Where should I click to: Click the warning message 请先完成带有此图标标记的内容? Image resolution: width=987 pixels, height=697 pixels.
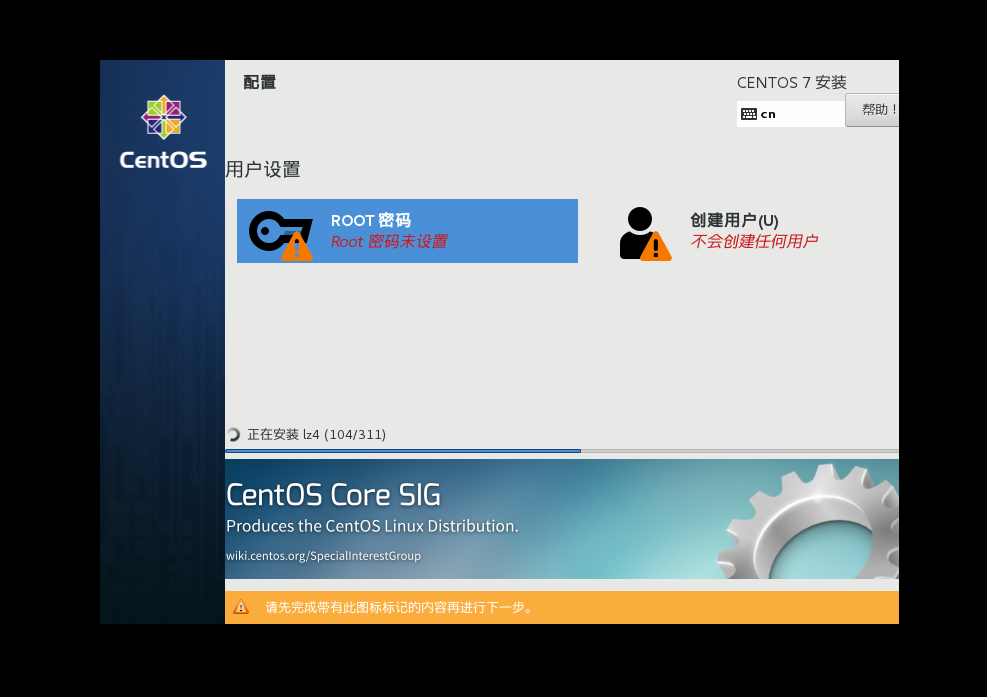pos(400,607)
